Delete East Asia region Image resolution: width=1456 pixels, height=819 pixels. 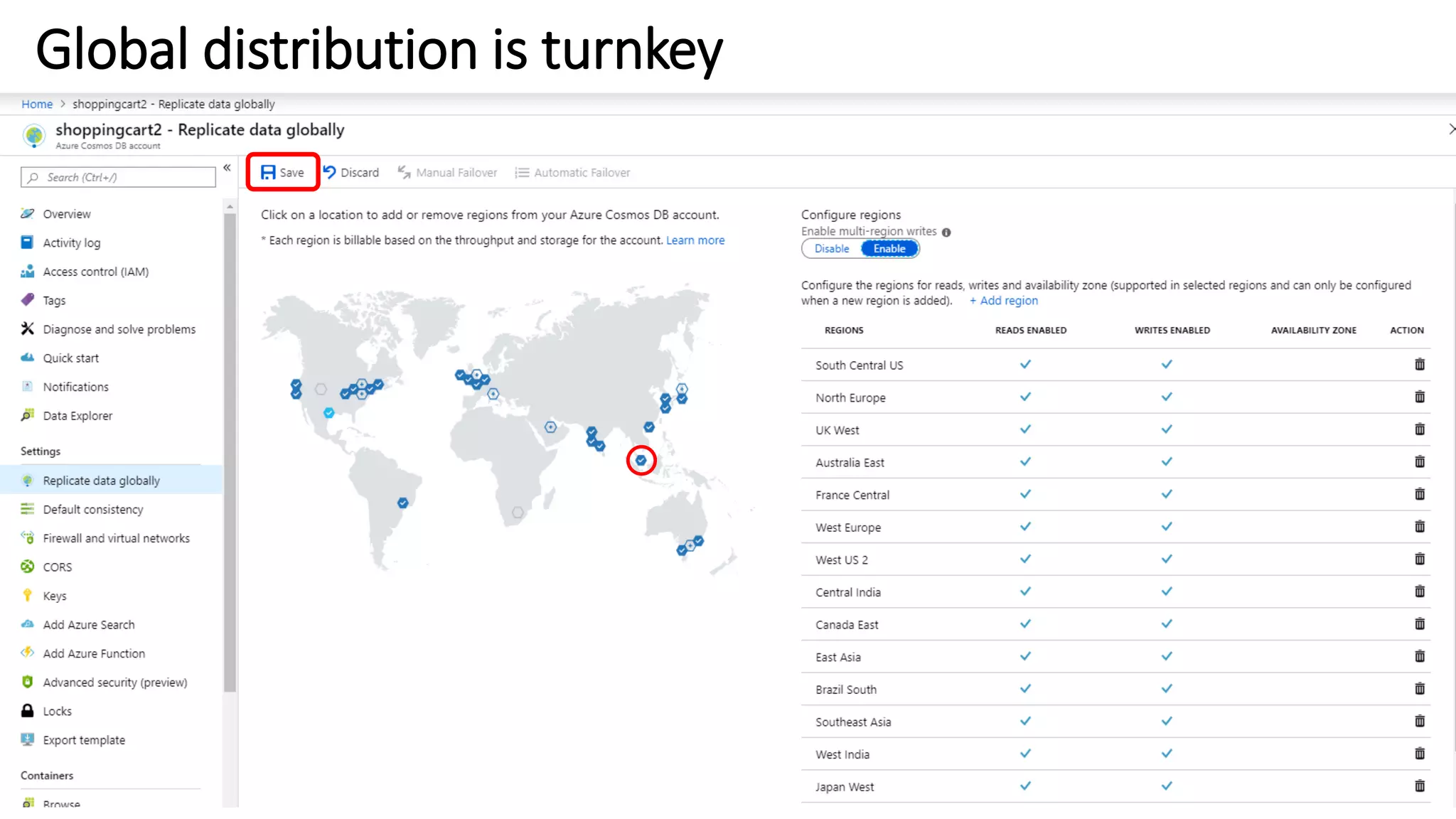(x=1420, y=656)
